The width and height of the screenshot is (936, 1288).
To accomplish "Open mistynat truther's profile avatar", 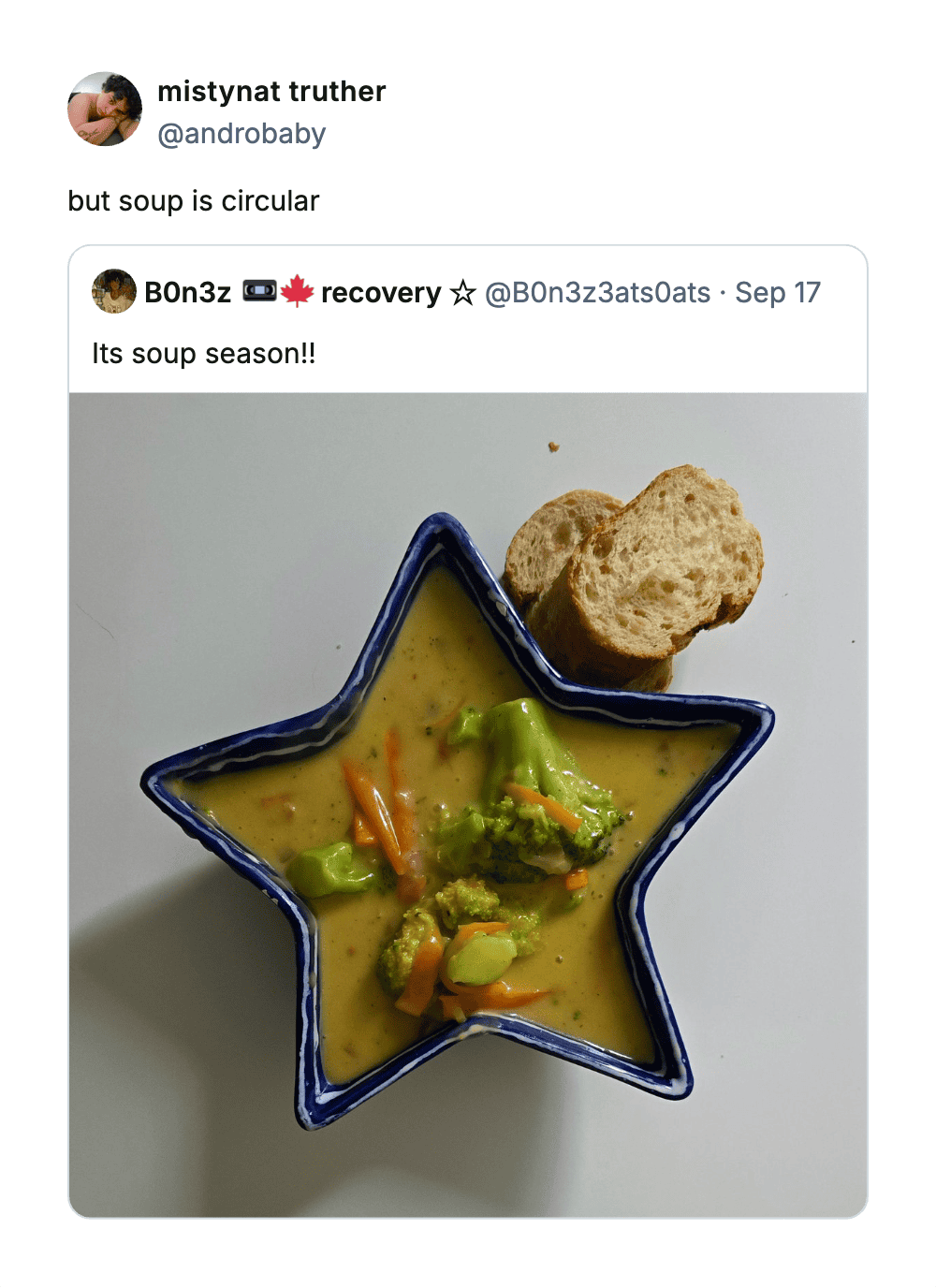I will 105,110.
